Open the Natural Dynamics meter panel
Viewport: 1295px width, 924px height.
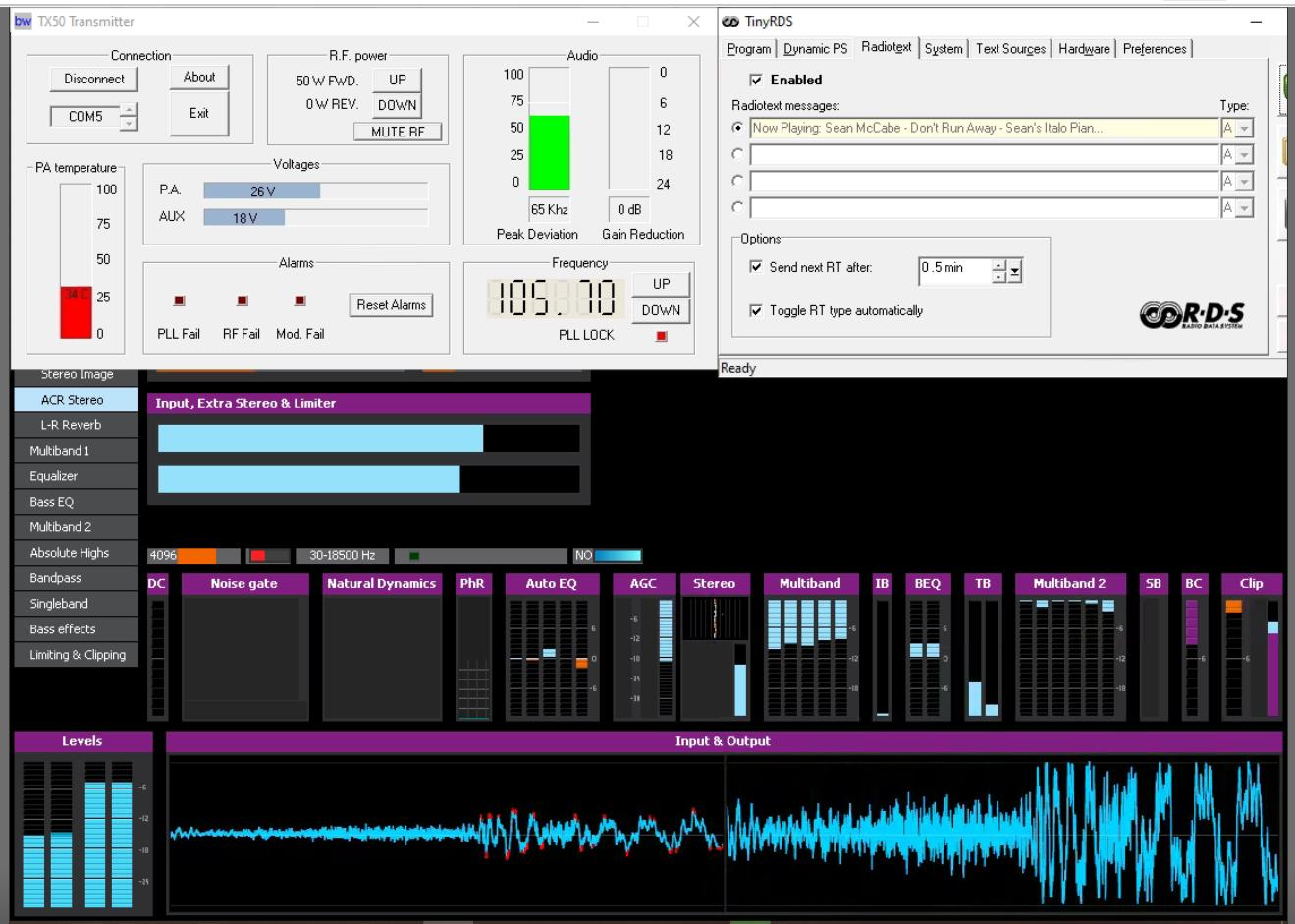(x=381, y=646)
